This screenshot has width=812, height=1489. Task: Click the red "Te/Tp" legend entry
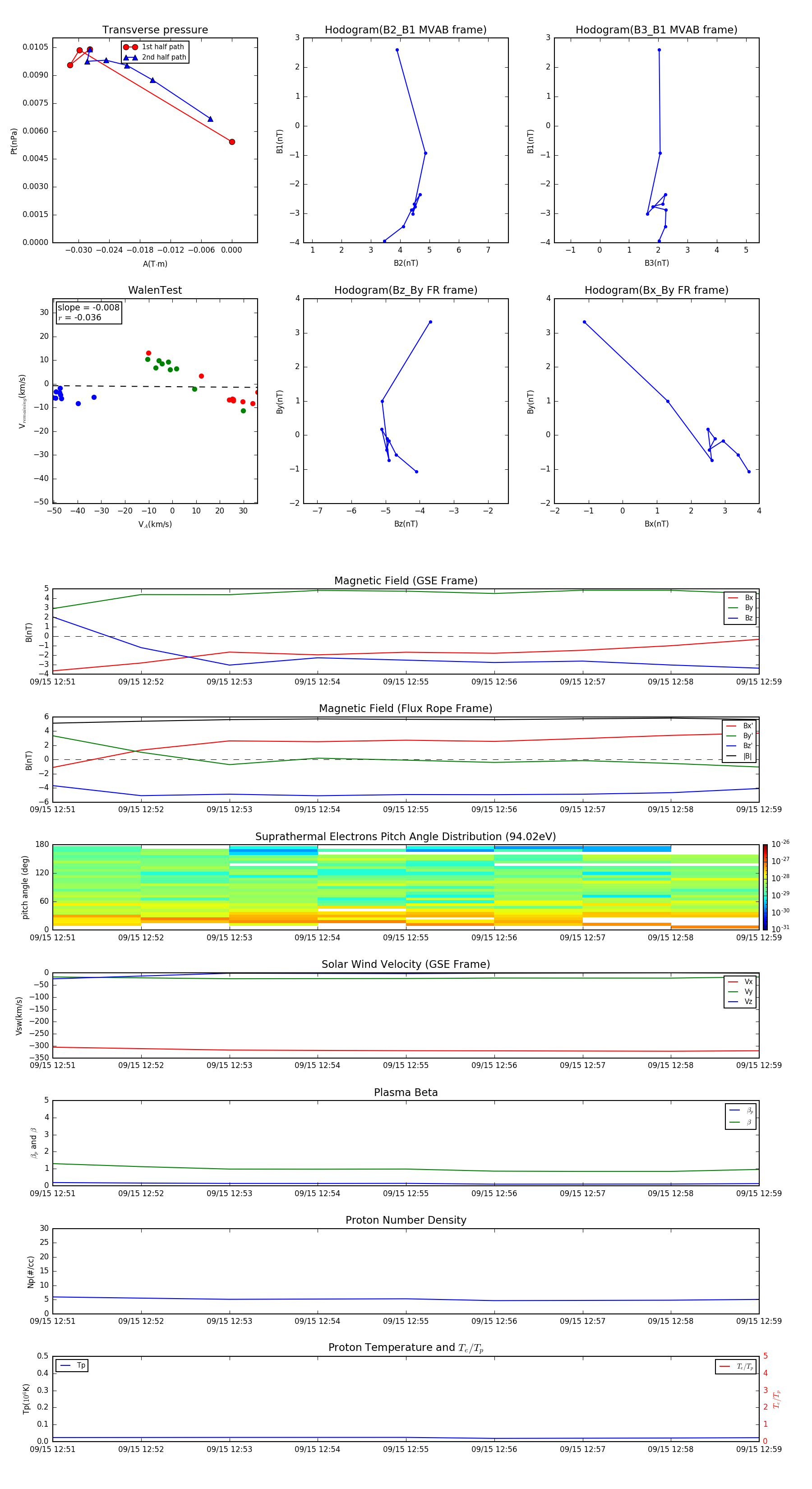[736, 1366]
